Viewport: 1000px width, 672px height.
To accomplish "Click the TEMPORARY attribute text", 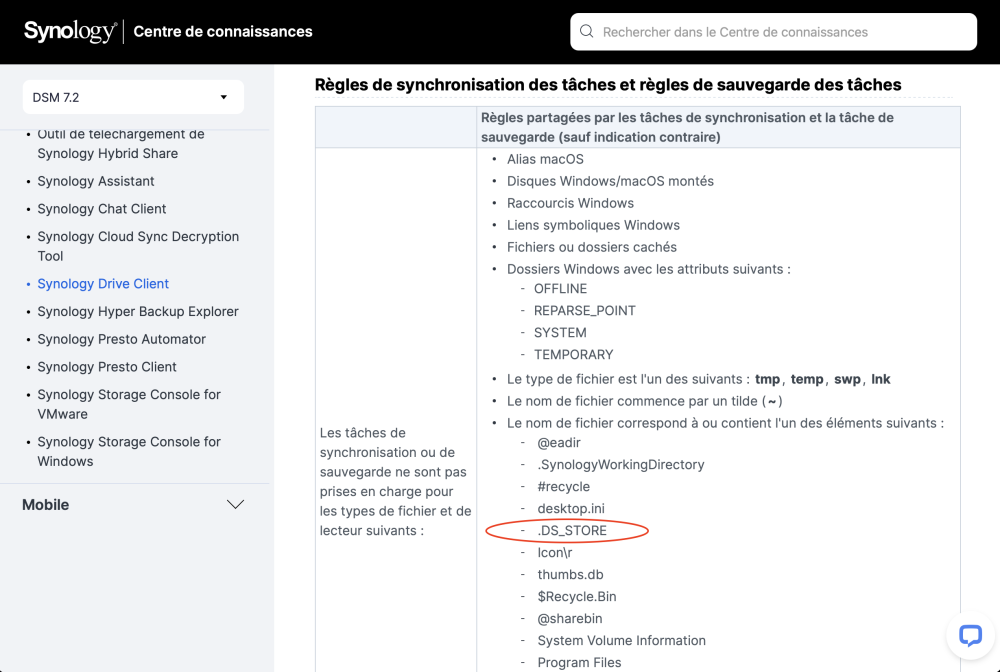I will pos(573,354).
